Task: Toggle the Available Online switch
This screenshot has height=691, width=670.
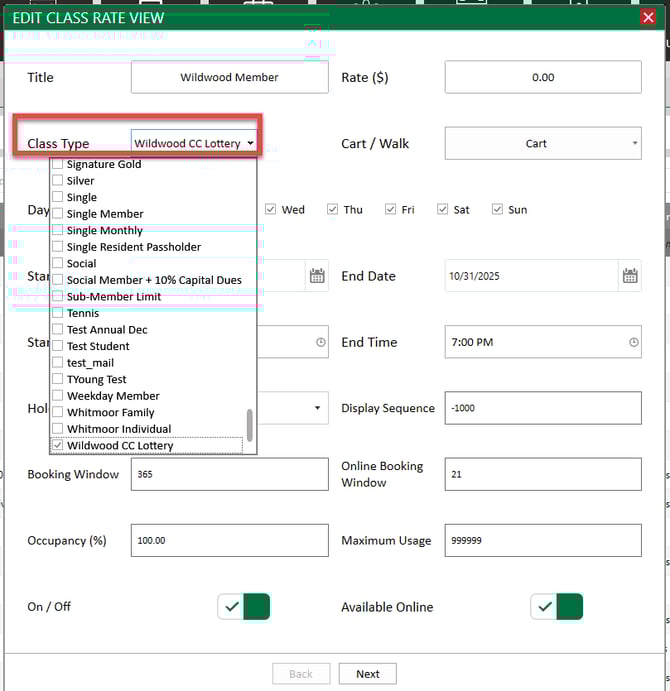Action: [556, 606]
